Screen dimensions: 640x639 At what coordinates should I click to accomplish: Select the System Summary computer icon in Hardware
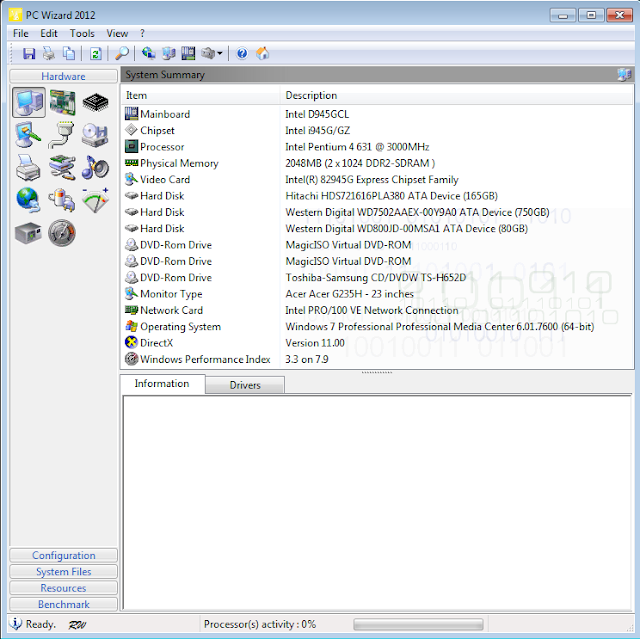click(x=29, y=102)
